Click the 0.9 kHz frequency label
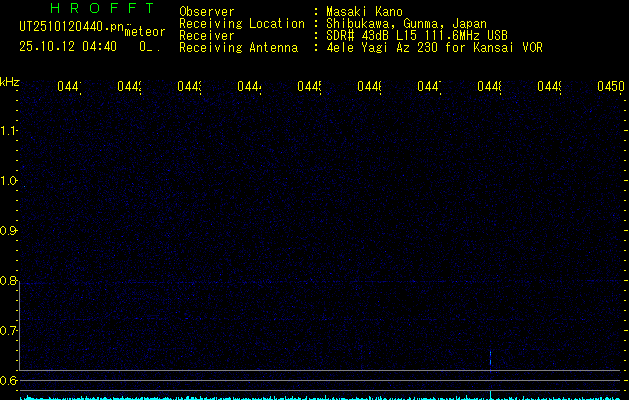 pyautogui.click(x=9, y=231)
